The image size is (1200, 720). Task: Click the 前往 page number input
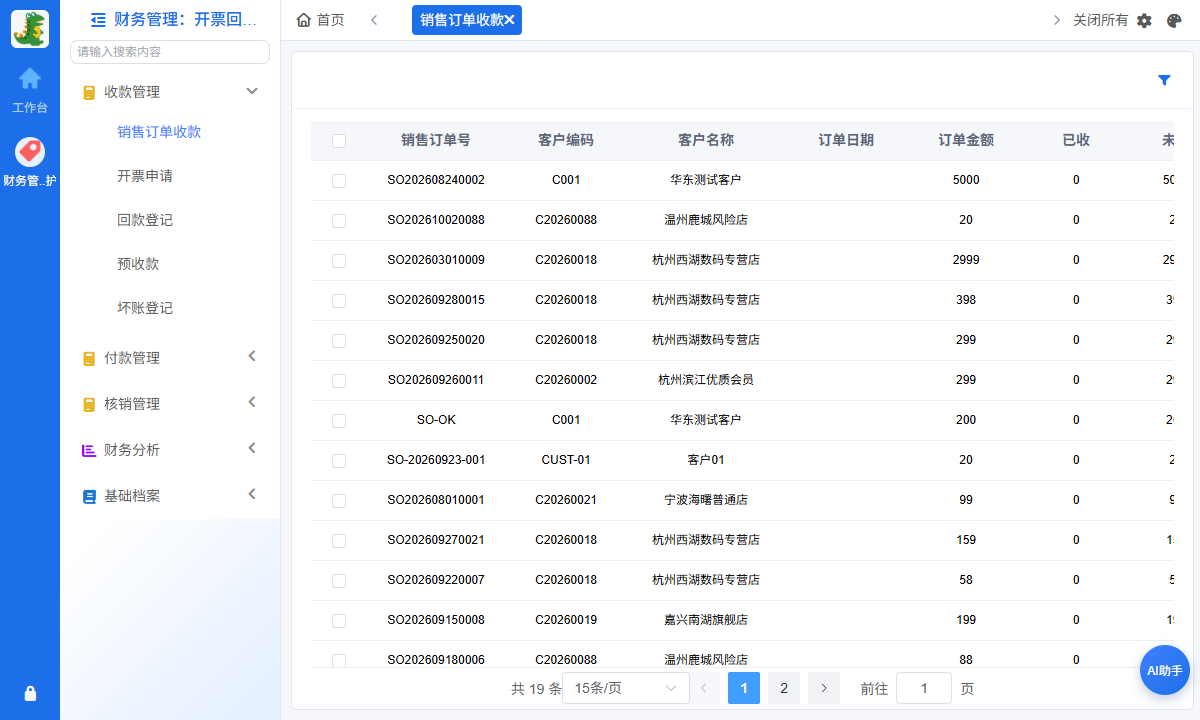pyautogui.click(x=924, y=688)
